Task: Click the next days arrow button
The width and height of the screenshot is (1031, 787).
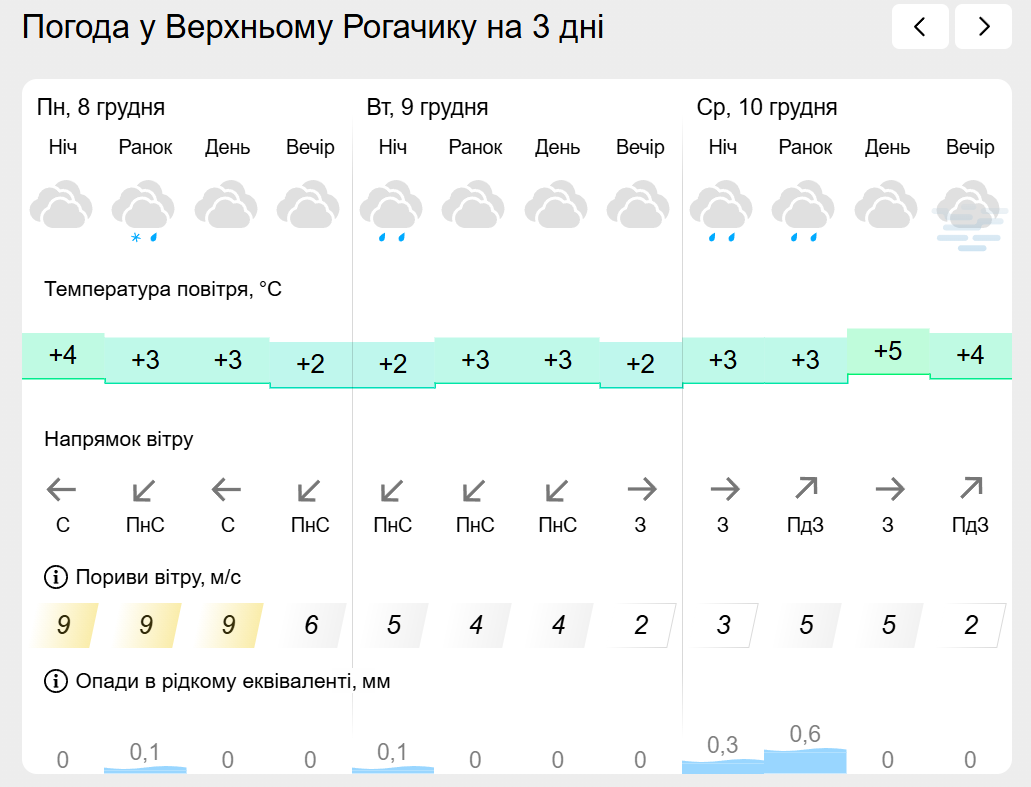Action: click(983, 27)
